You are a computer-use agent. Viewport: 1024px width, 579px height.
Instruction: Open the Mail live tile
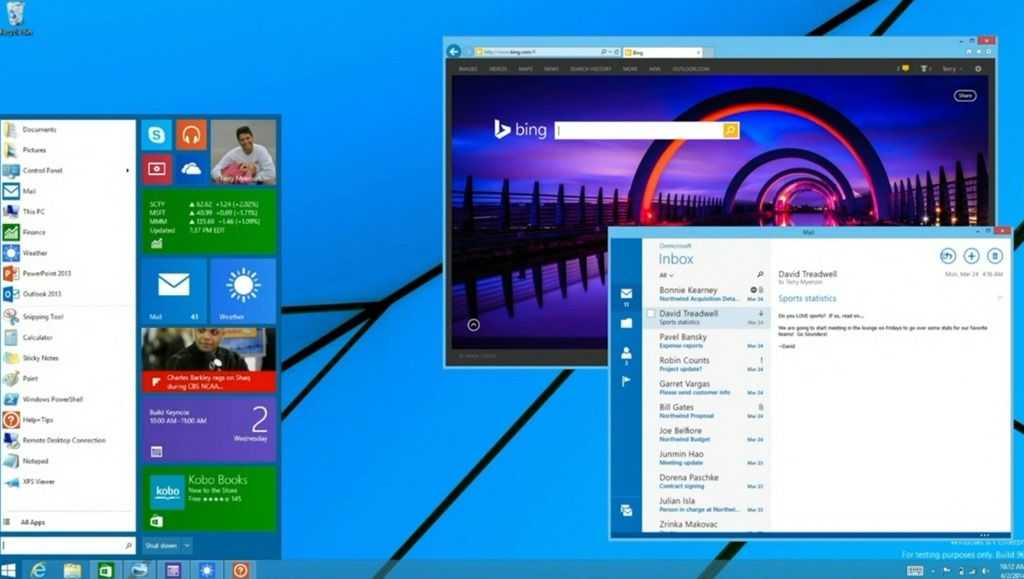174,290
